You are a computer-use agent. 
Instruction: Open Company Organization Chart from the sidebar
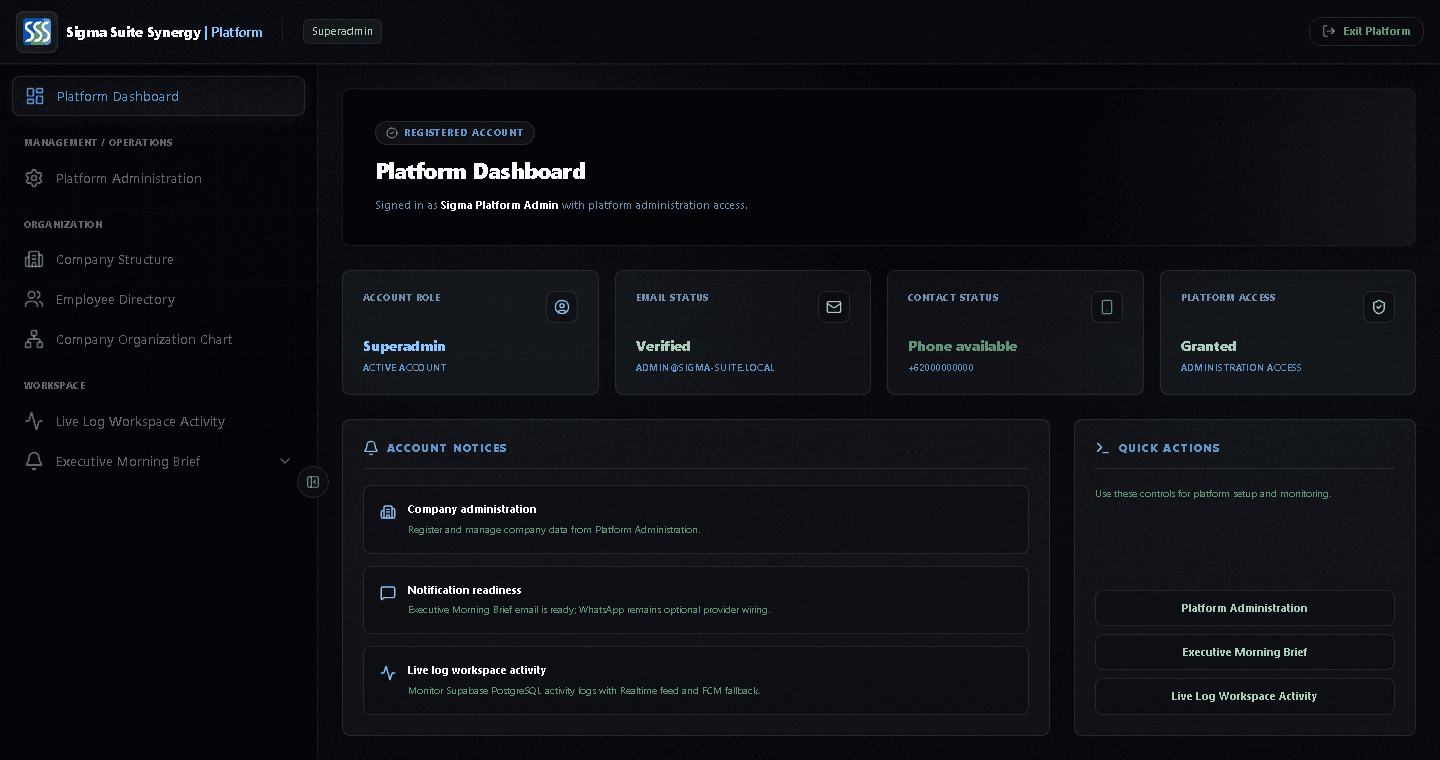coord(158,339)
